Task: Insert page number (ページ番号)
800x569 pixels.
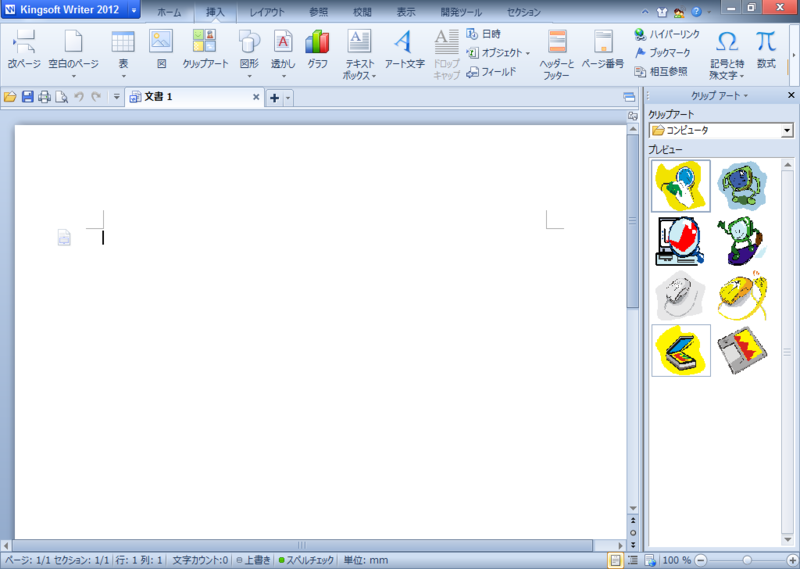Action: click(x=603, y=49)
